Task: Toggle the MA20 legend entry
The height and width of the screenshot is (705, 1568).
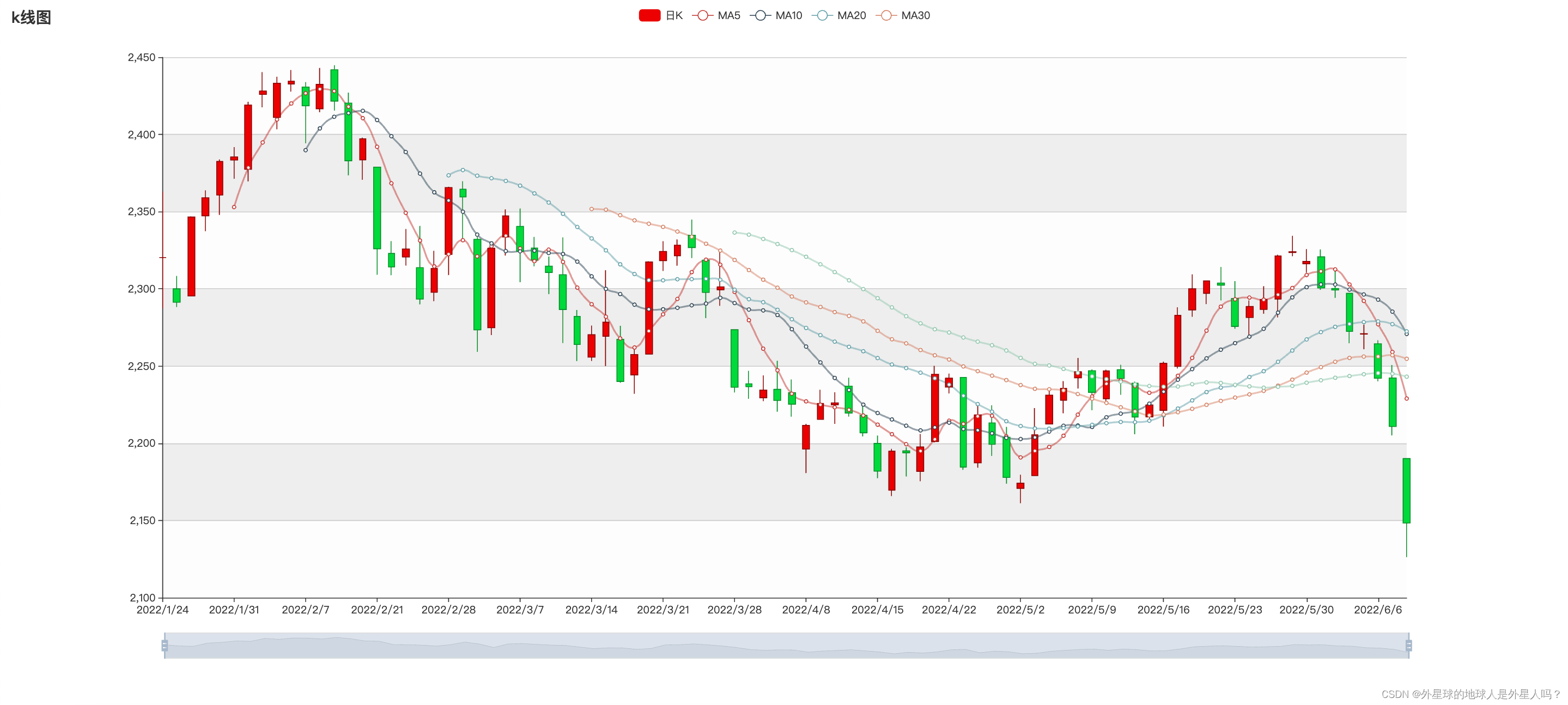Action: [839, 16]
